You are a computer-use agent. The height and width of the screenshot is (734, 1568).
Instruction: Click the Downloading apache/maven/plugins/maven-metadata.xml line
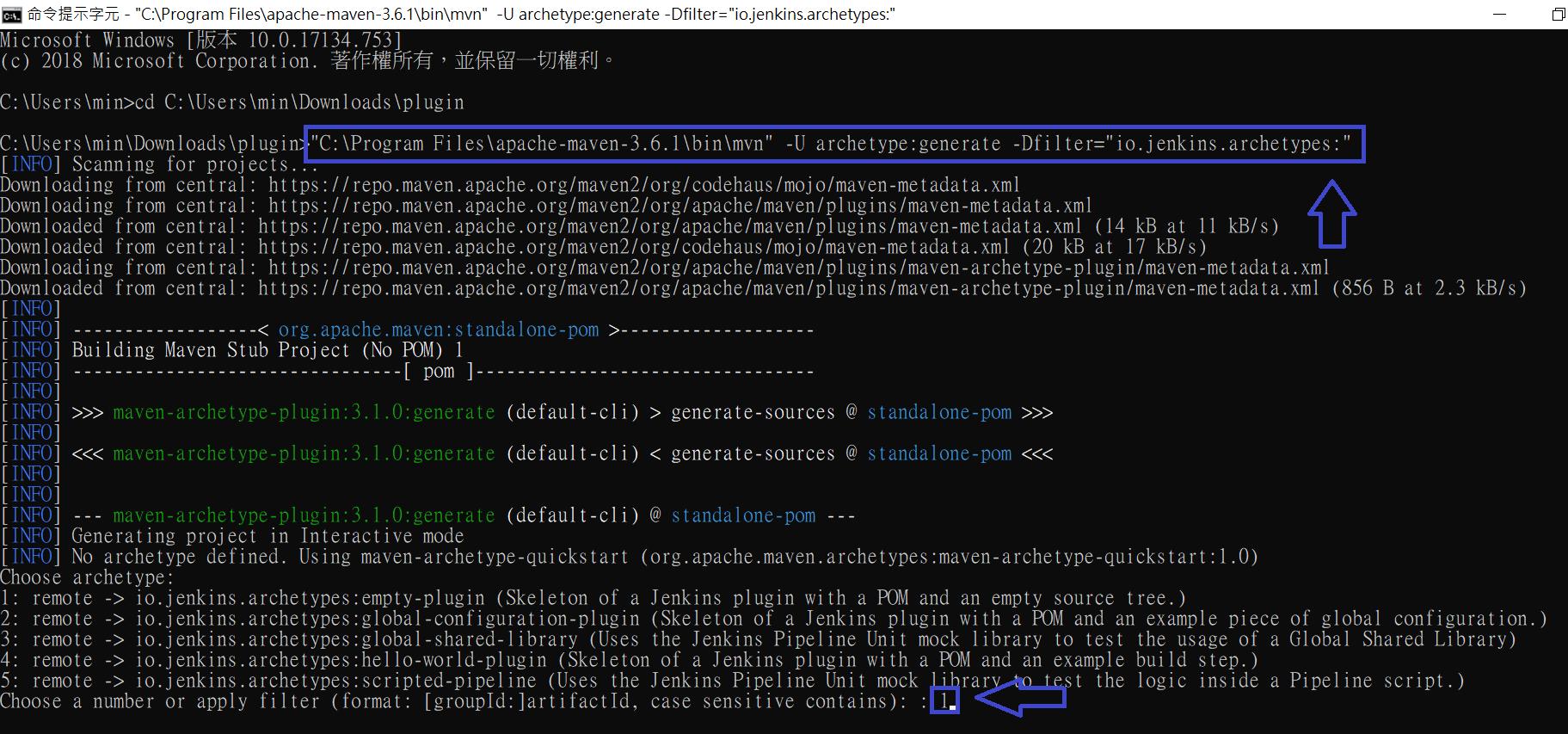(x=546, y=206)
